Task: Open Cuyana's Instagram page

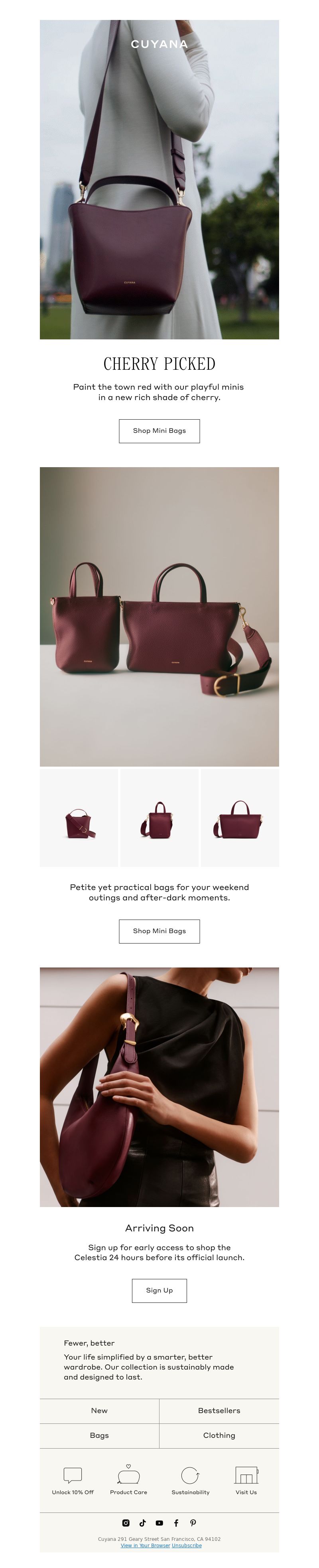Action: coord(126,1522)
